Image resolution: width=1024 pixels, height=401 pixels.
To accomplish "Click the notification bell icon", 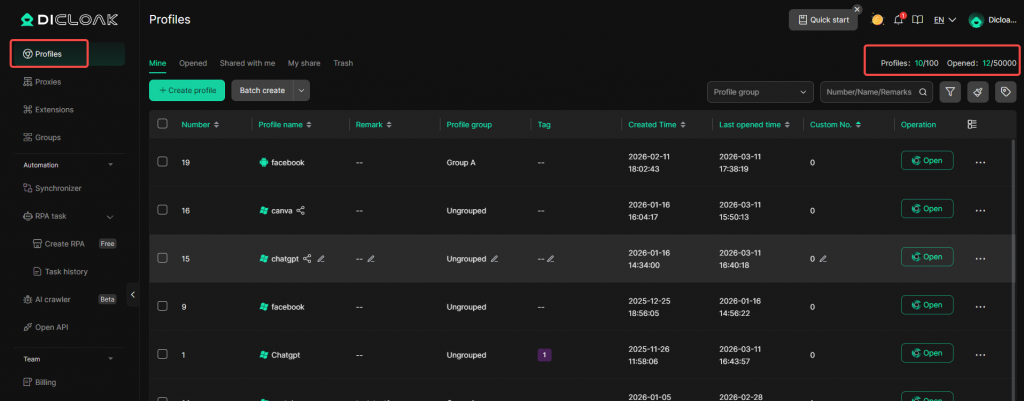I will point(898,20).
